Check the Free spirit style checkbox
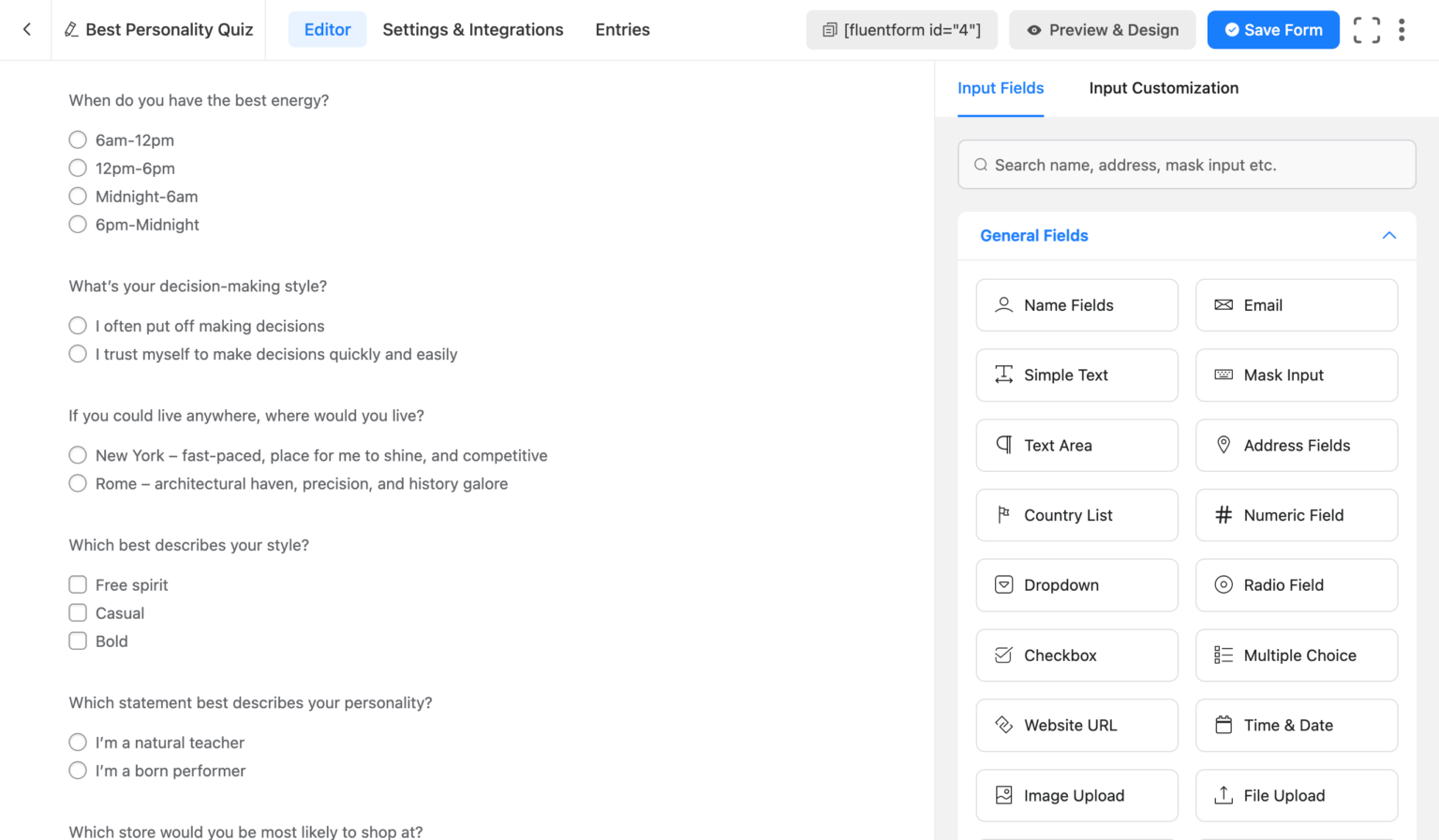1439x840 pixels. pos(78,583)
